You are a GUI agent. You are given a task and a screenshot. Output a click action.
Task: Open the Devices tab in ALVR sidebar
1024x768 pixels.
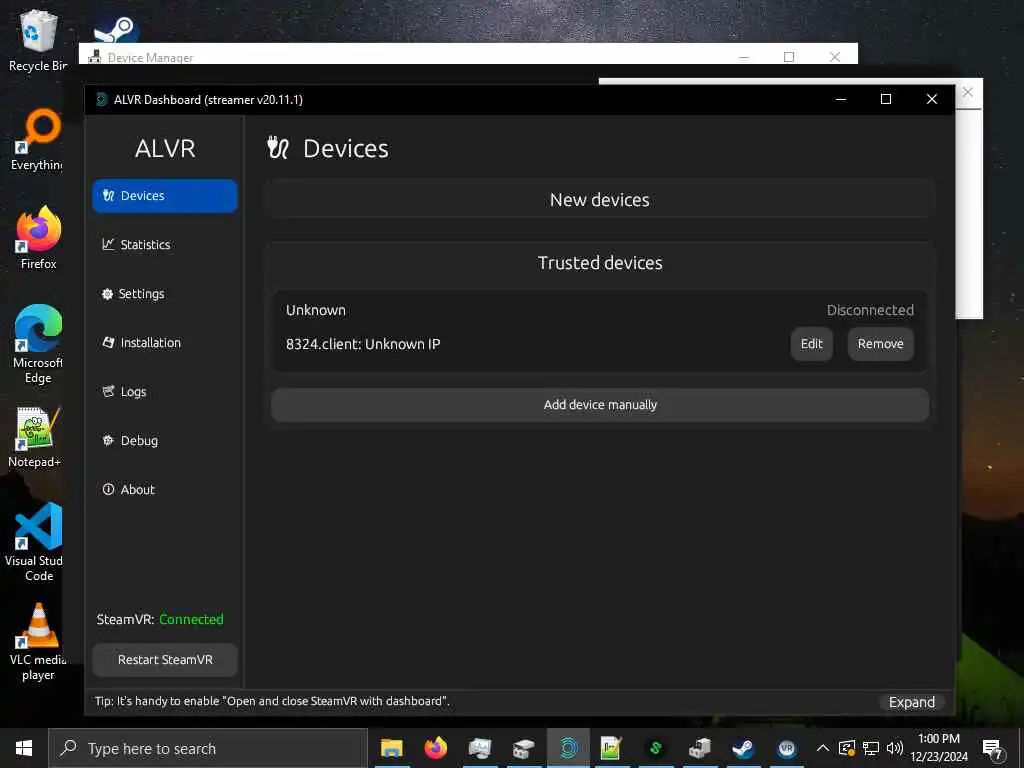point(165,196)
